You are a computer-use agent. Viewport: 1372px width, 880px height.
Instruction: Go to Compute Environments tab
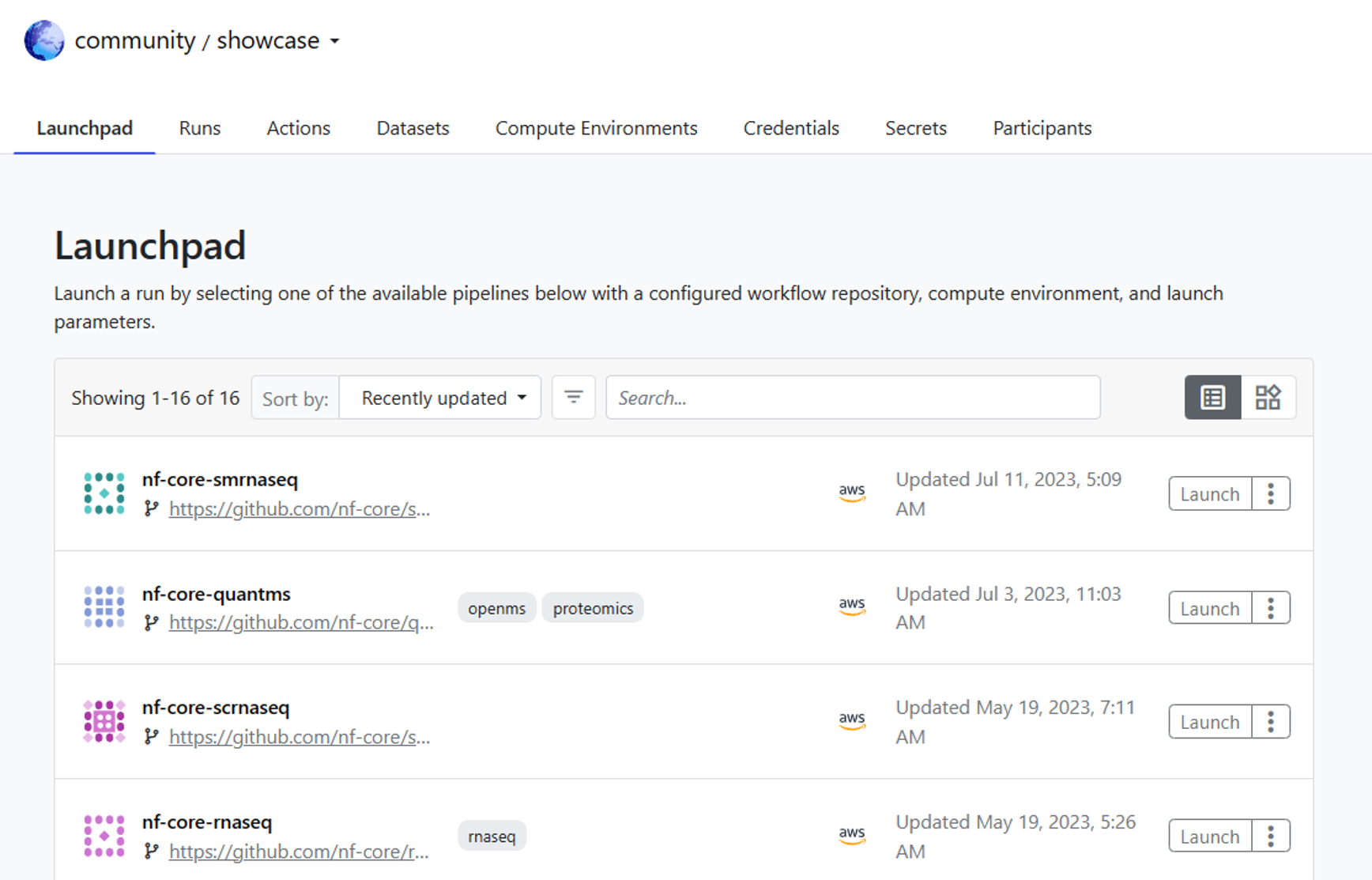(x=597, y=128)
